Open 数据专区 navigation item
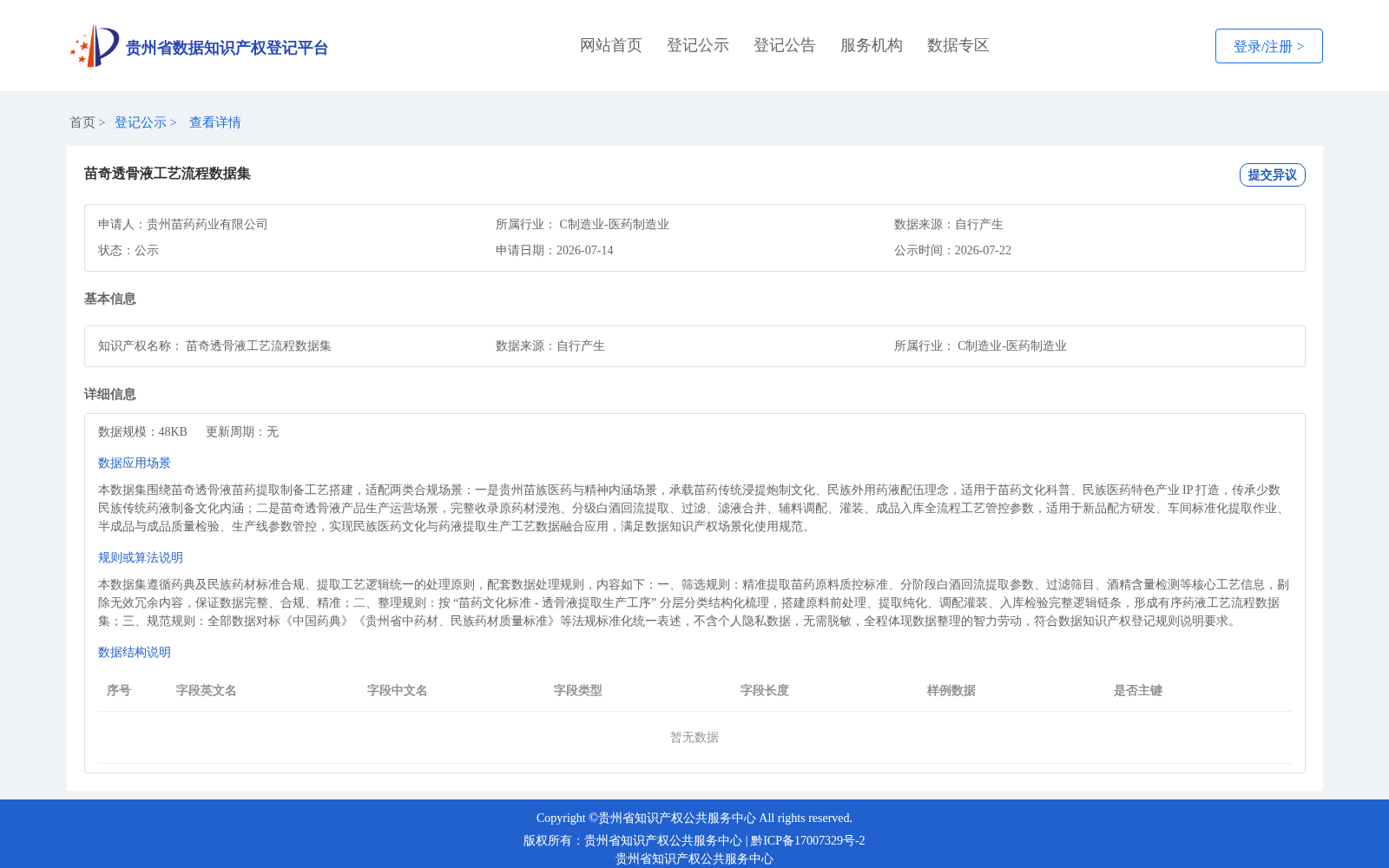This screenshot has height=868, width=1389. click(x=958, y=45)
